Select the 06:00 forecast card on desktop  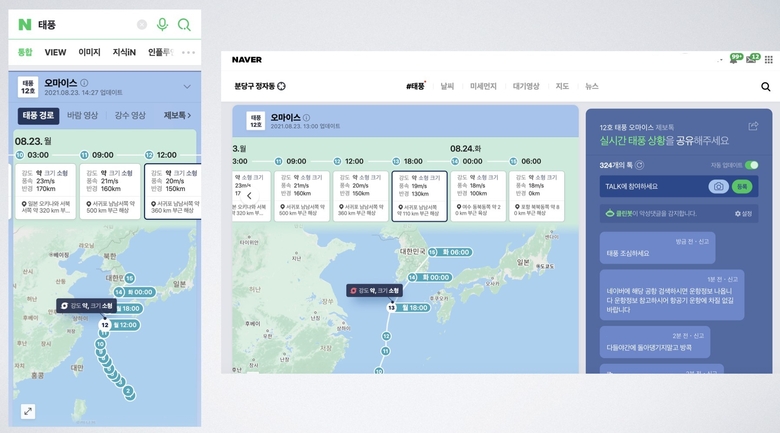[537, 196]
